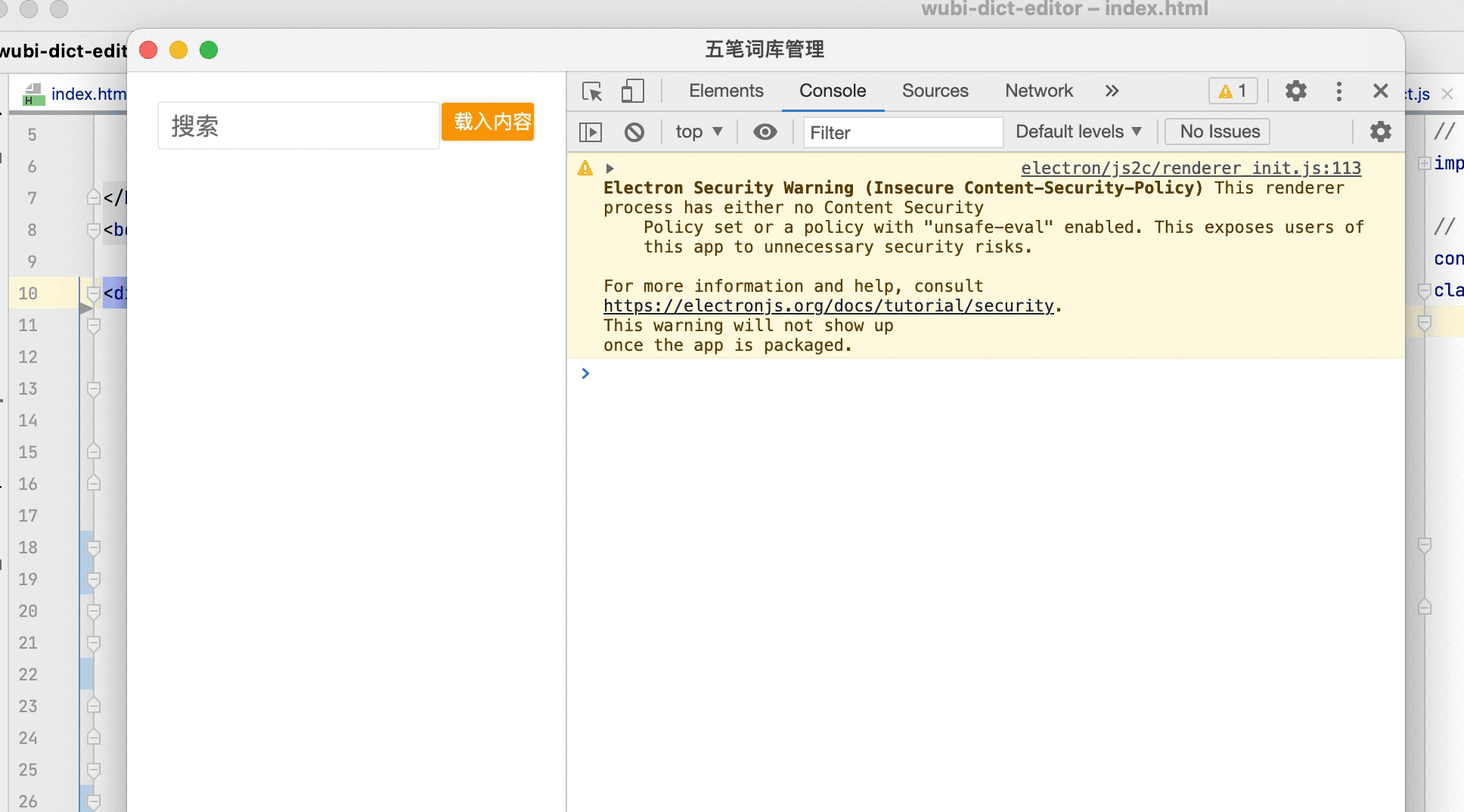The width and height of the screenshot is (1464, 812).
Task: Activate the inspect element picker icon
Action: click(x=592, y=91)
